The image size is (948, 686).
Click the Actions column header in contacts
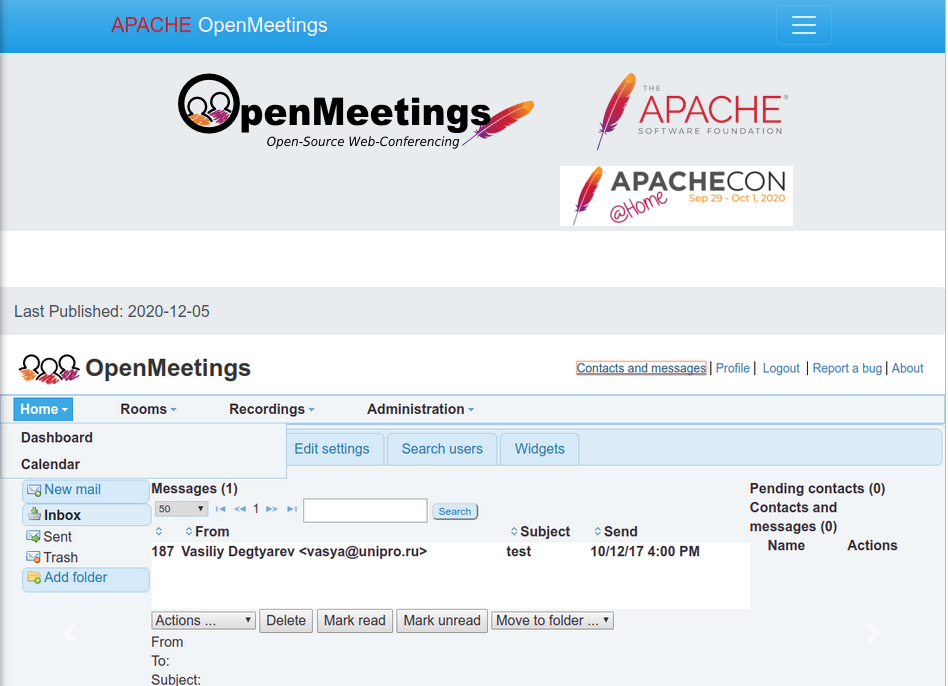point(872,545)
